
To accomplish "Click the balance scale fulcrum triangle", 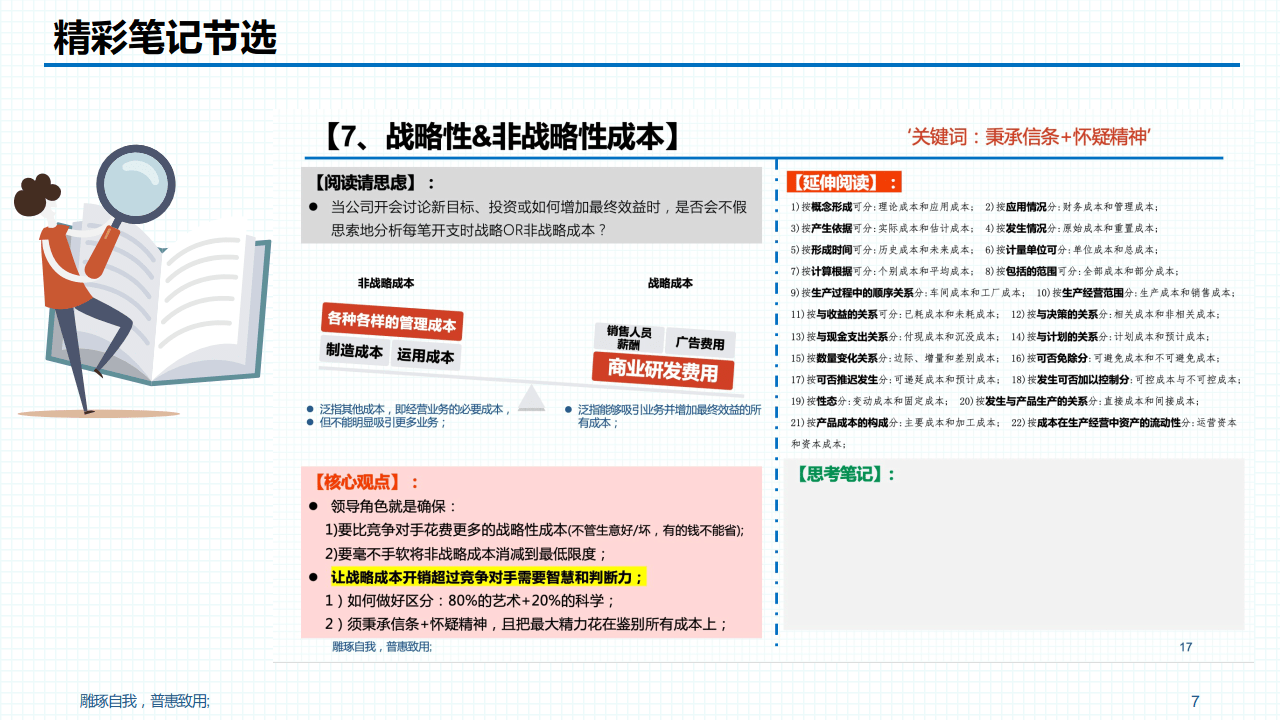I will pos(531,397).
